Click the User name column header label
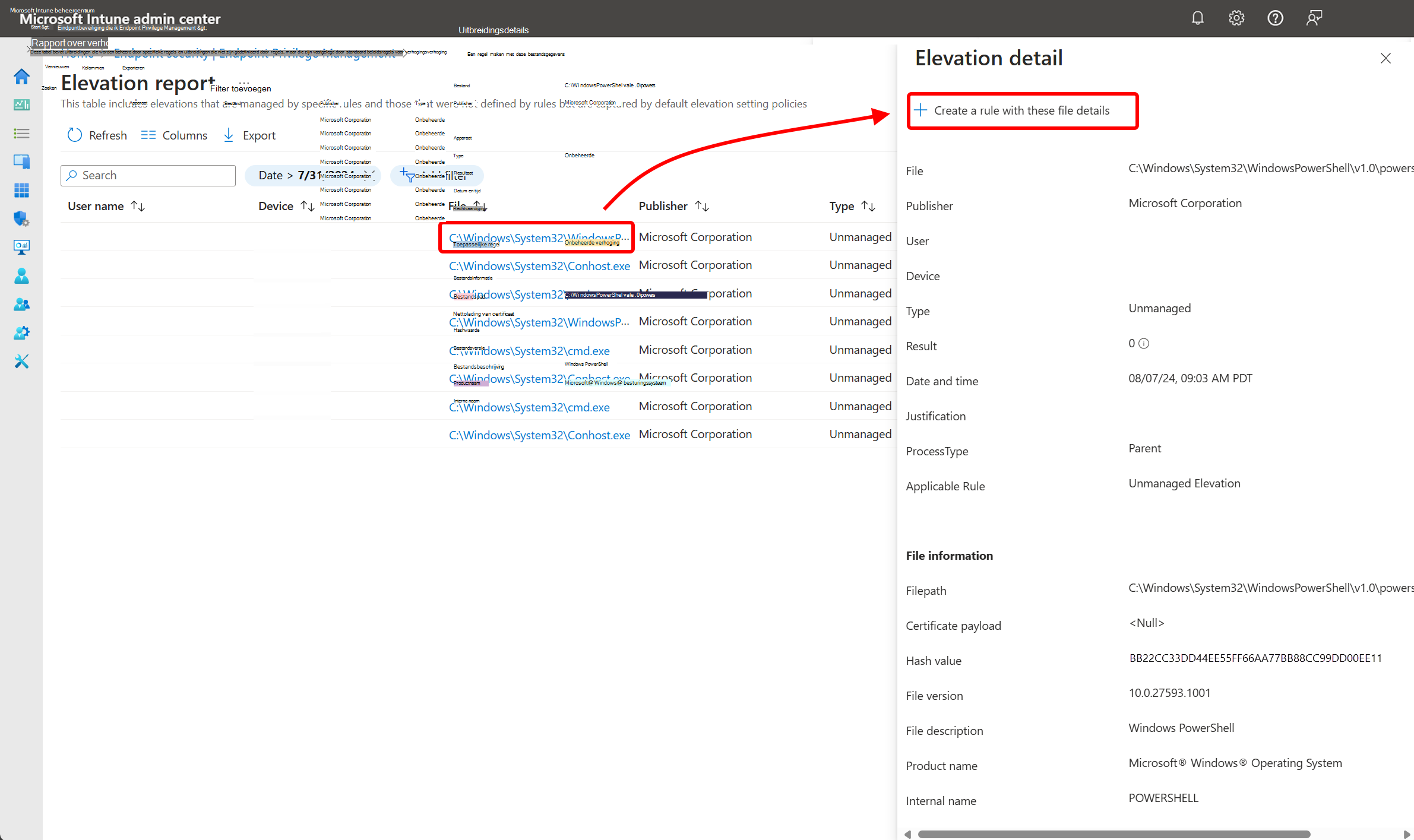The image size is (1414, 840). (96, 206)
